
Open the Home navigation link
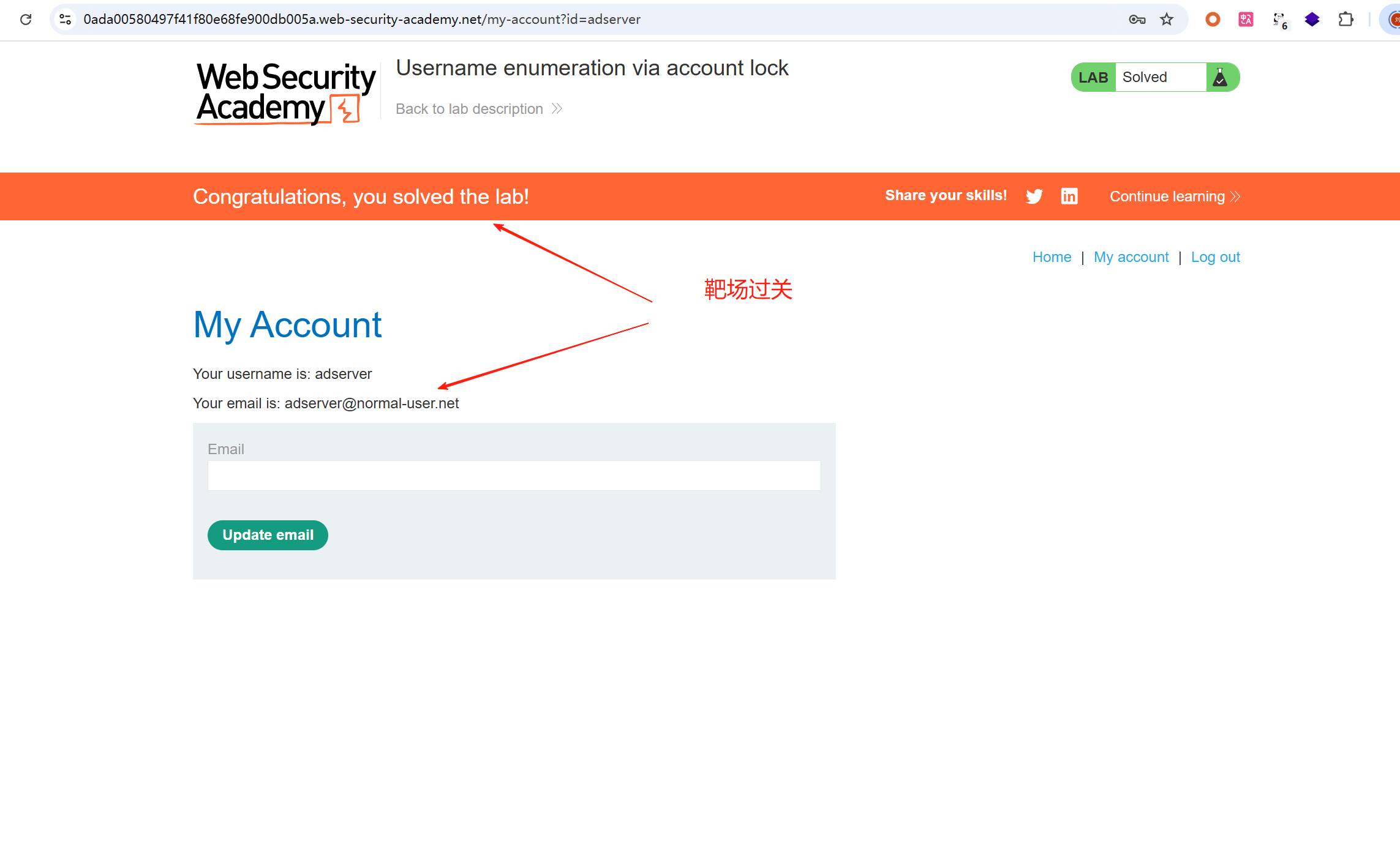click(1052, 257)
